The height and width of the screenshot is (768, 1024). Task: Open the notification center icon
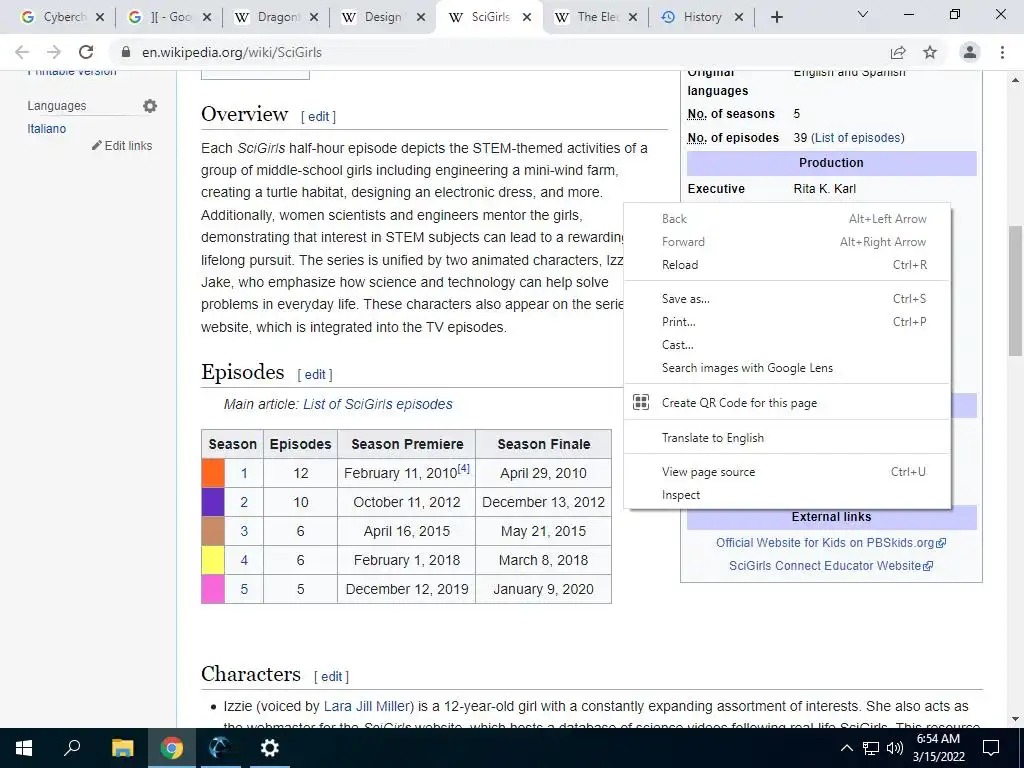pyautogui.click(x=991, y=748)
